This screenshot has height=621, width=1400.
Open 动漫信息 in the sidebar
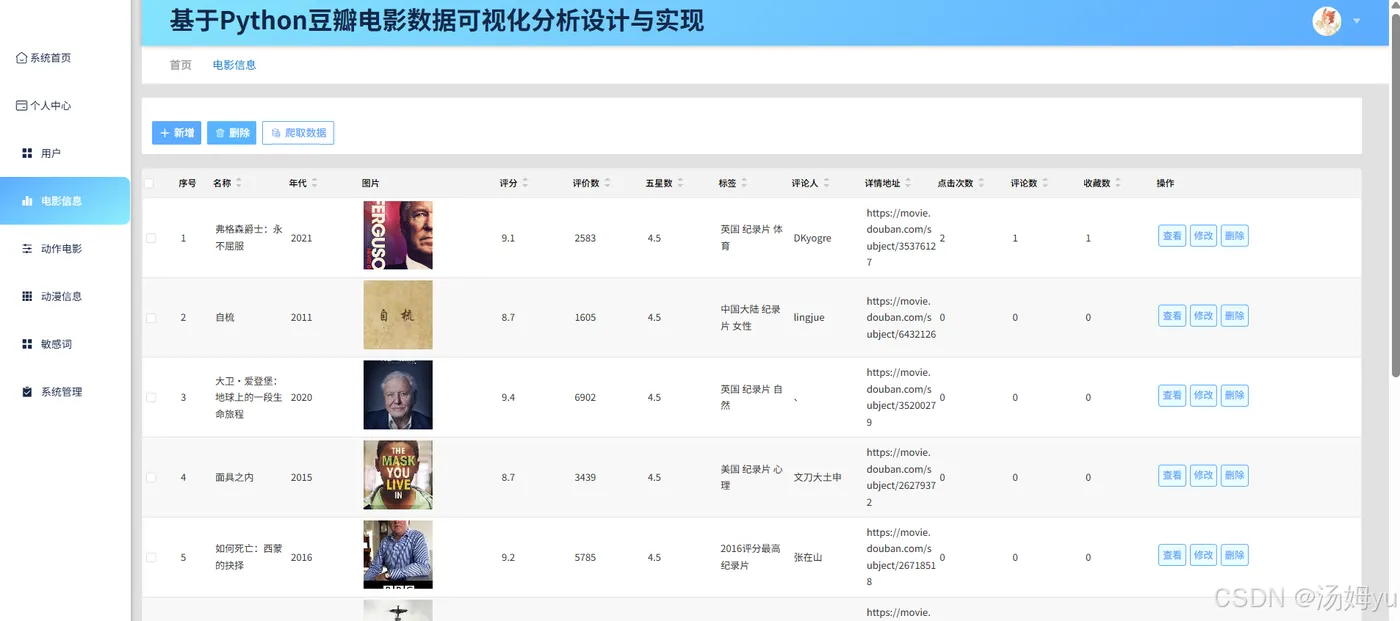click(52, 296)
